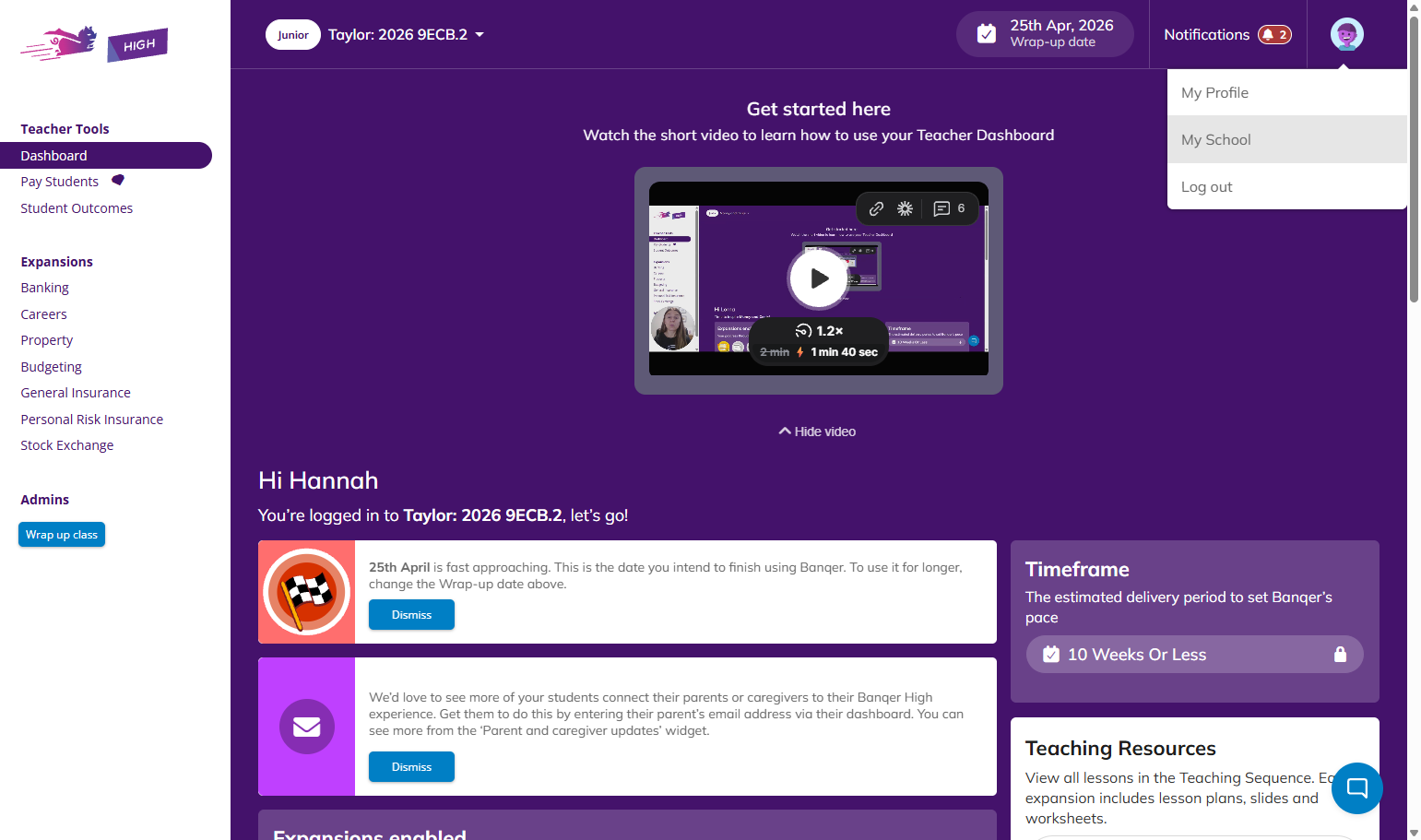Play the Teacher Dashboard intro video
Image resolution: width=1421 pixels, height=840 pixels.
pos(818,278)
